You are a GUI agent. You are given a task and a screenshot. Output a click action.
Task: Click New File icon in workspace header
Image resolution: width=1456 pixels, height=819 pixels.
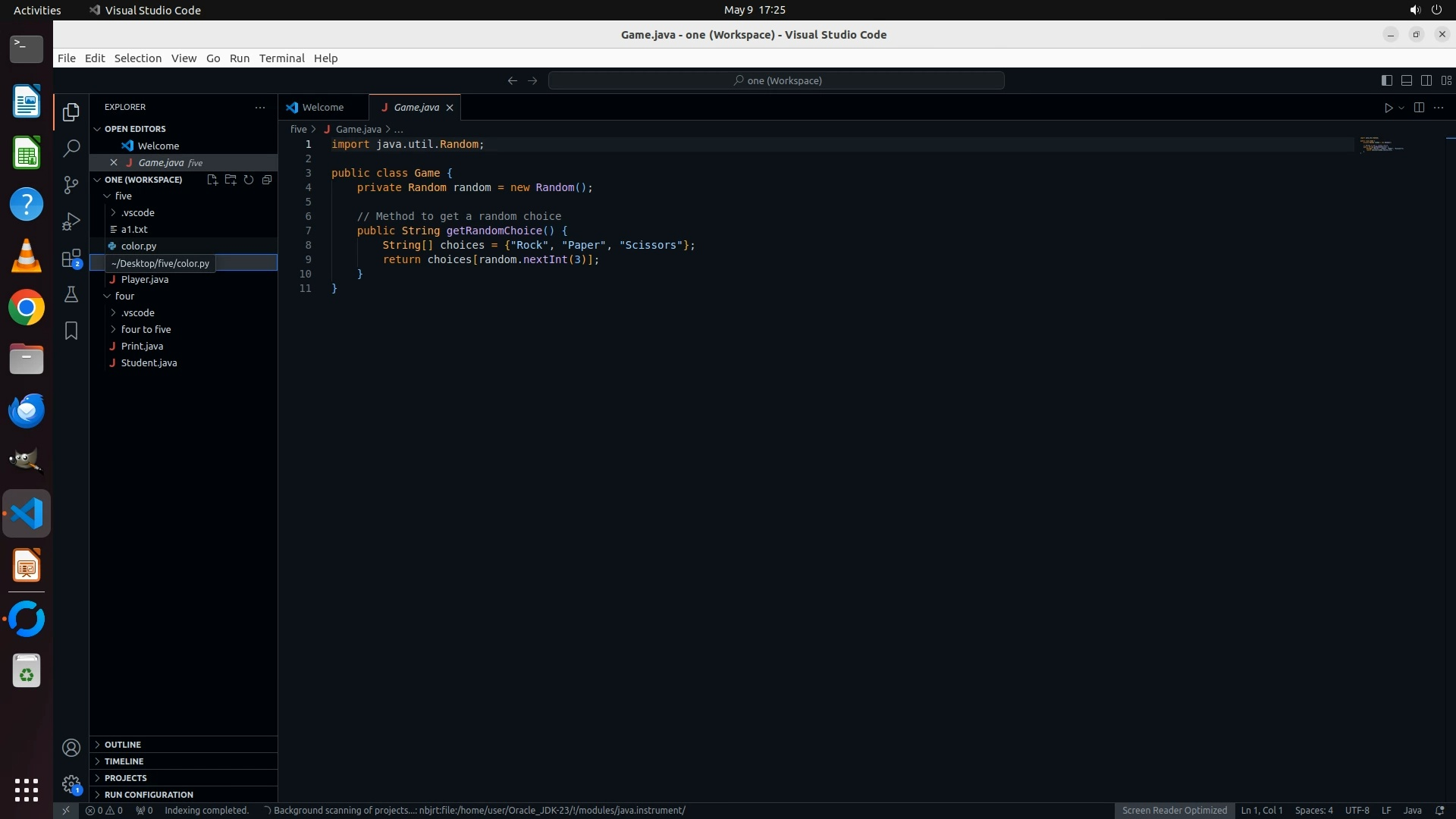[212, 180]
